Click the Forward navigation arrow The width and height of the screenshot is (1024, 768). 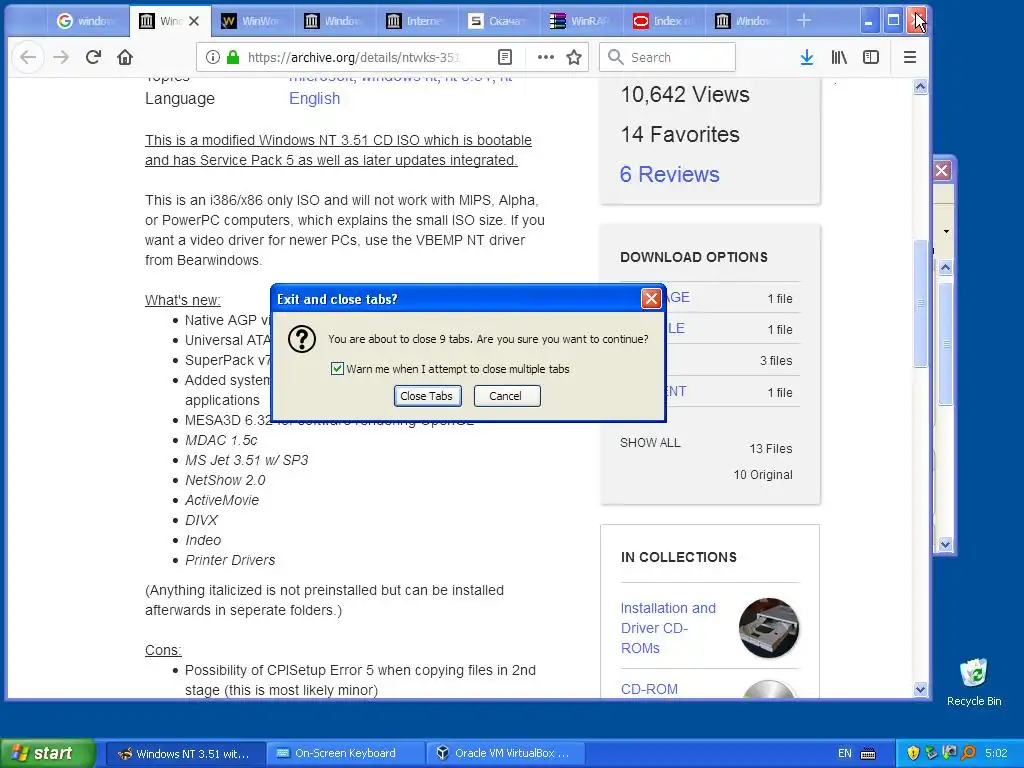coord(61,57)
